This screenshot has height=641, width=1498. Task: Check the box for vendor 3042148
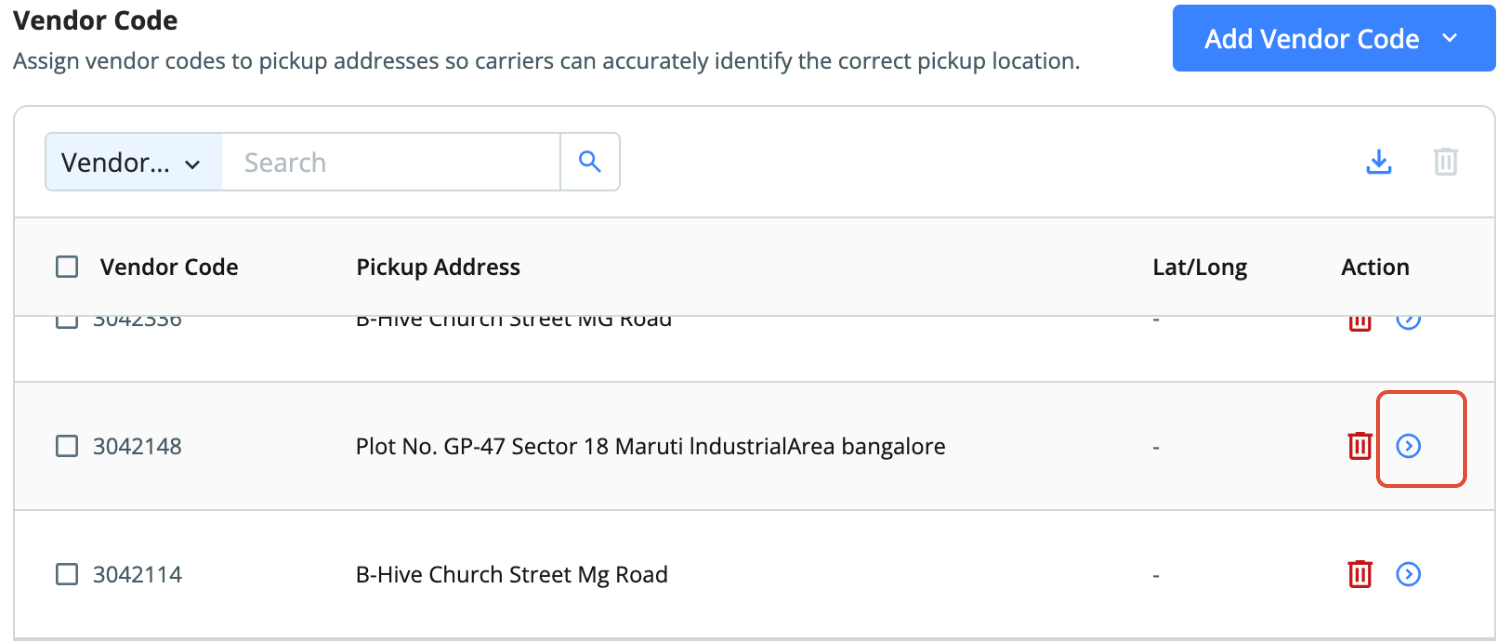(x=67, y=446)
